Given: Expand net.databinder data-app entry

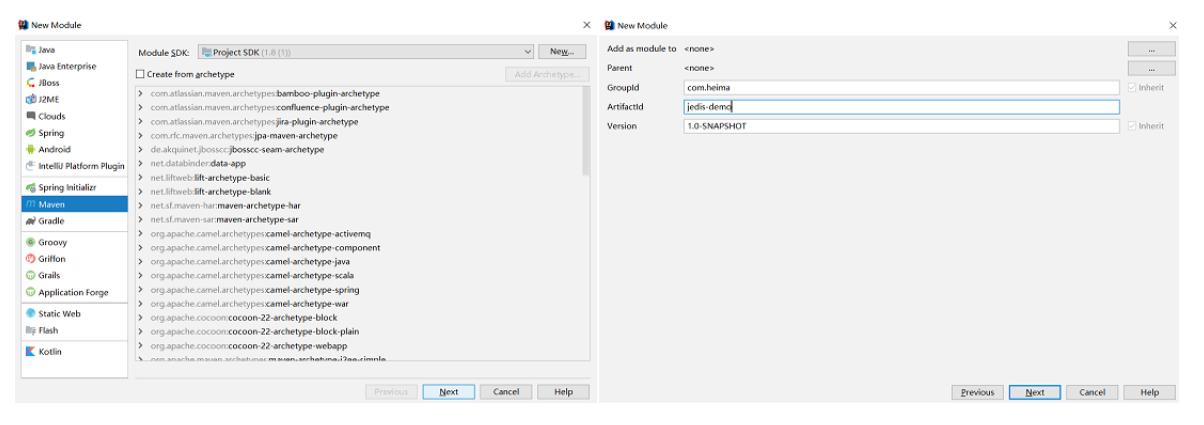Looking at the screenshot, I should [140, 163].
